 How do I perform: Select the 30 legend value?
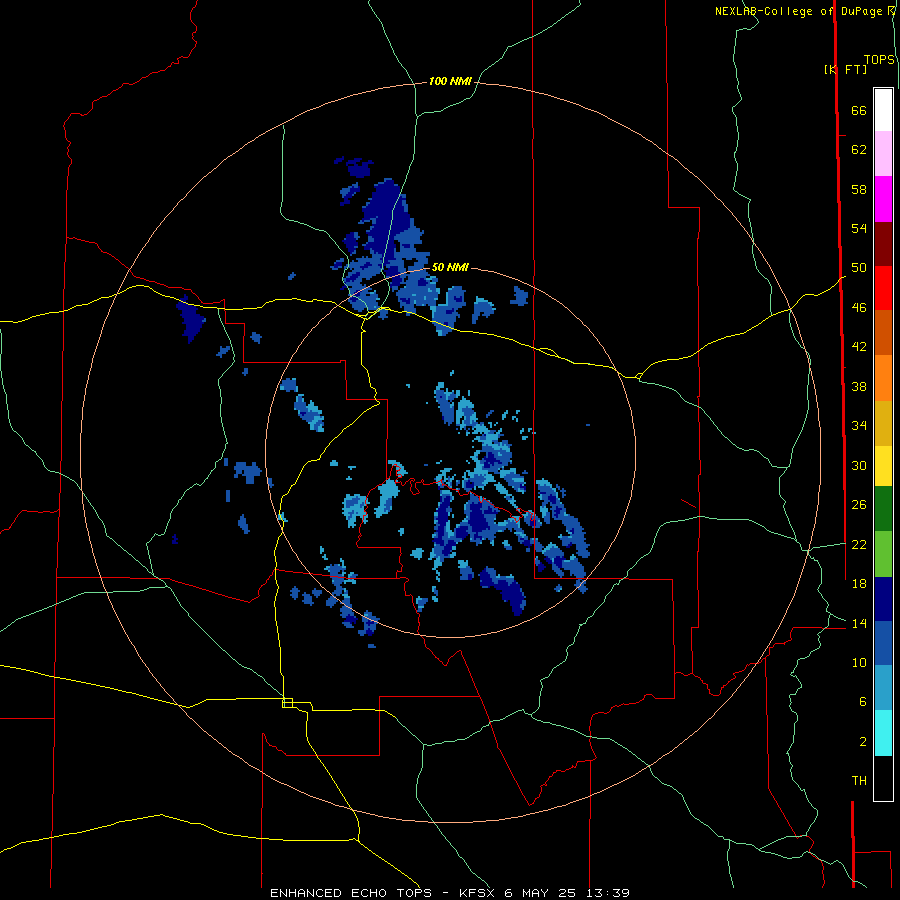point(859,465)
